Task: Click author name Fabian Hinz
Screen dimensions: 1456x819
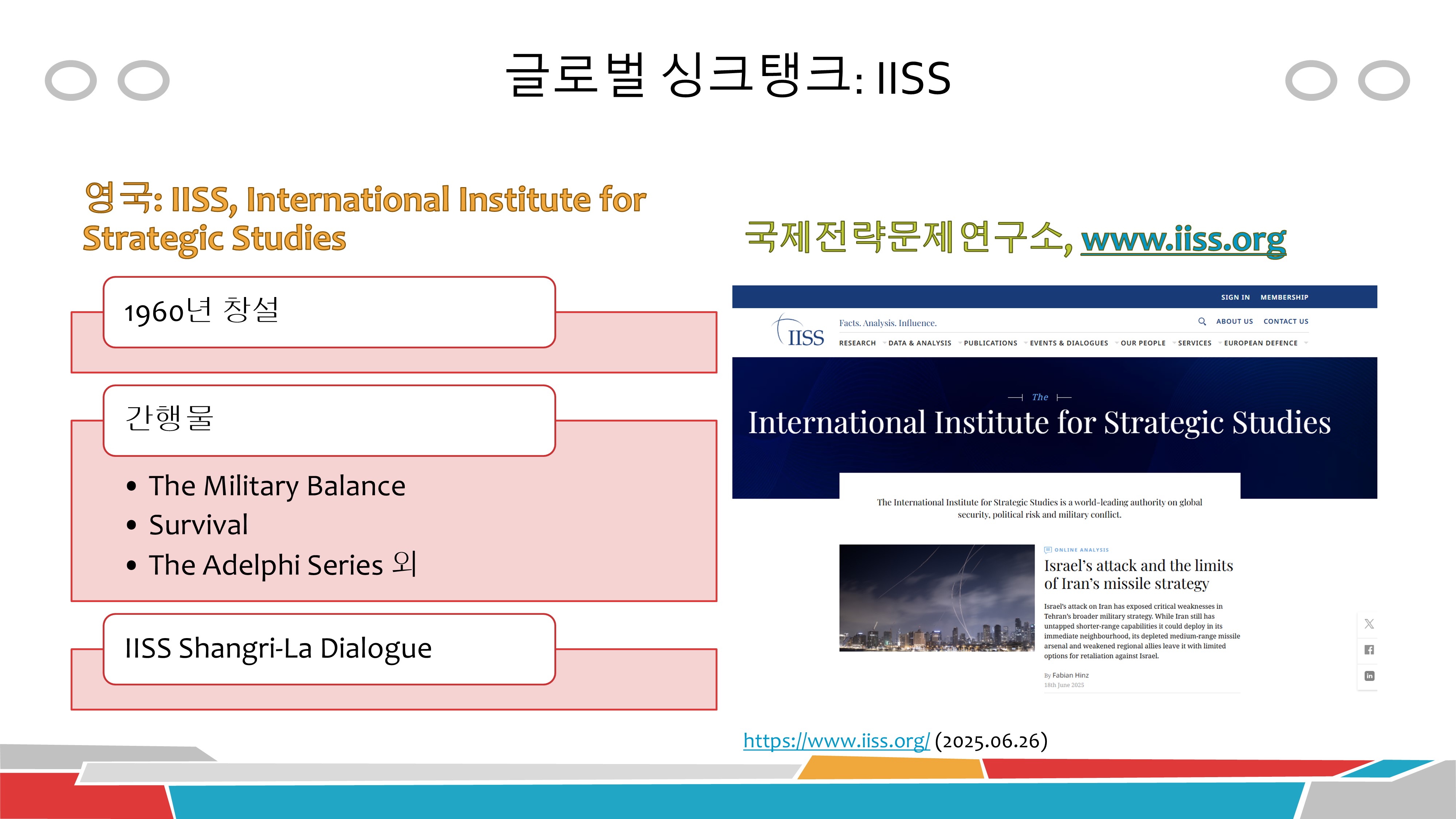Action: pyautogui.click(x=1070, y=676)
